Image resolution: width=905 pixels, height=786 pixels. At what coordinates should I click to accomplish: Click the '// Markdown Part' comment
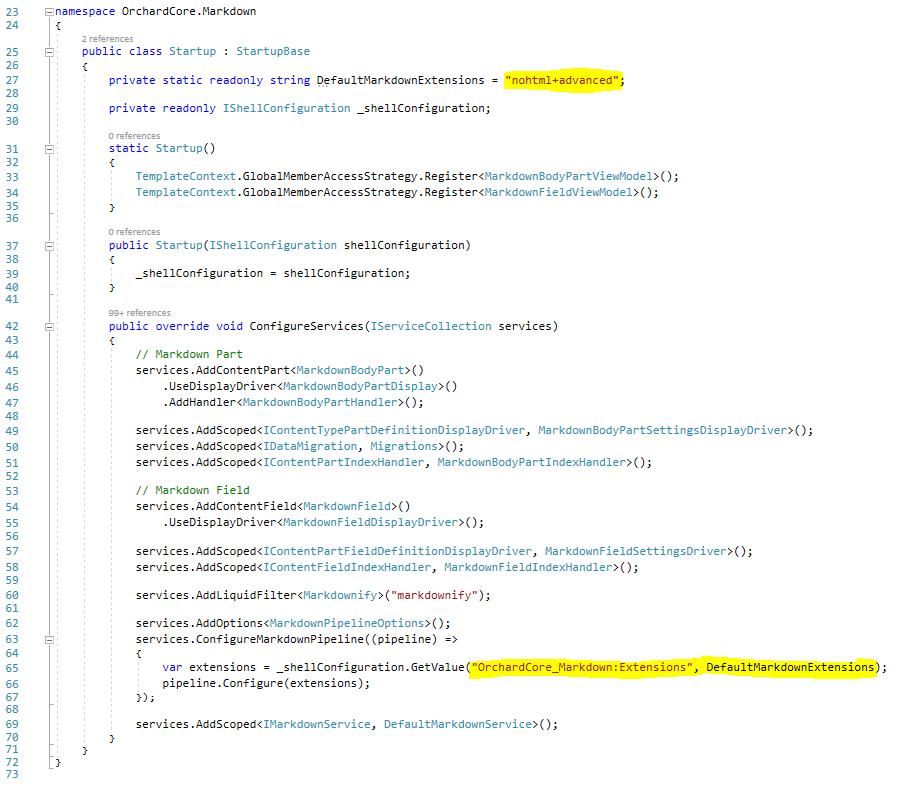coord(189,354)
